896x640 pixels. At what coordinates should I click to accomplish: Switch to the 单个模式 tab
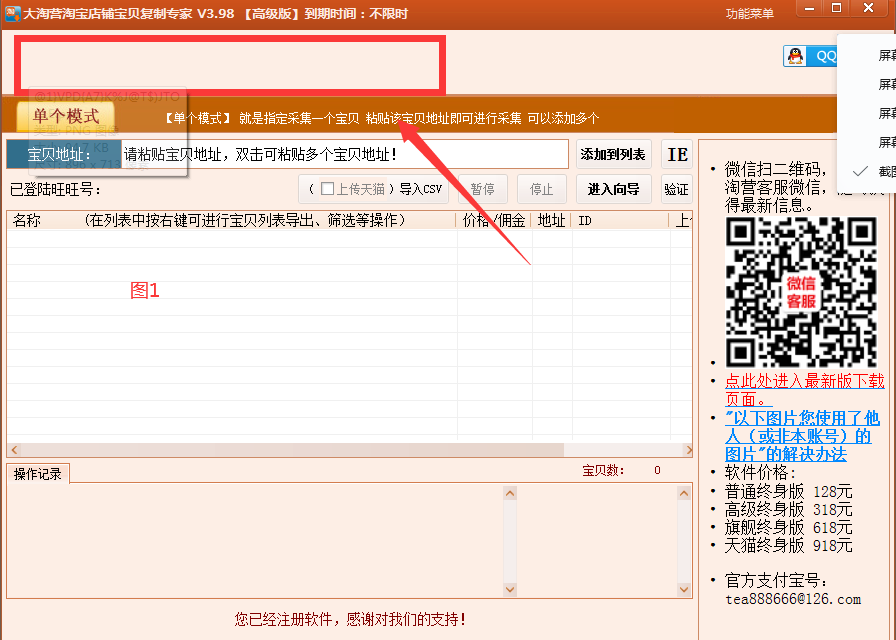(x=66, y=117)
